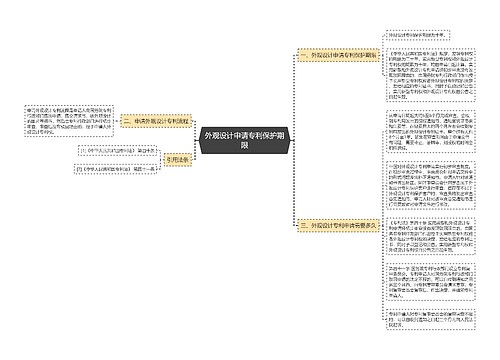
Task: Select the note beginning 中国对外观设计
Action: point(431,185)
